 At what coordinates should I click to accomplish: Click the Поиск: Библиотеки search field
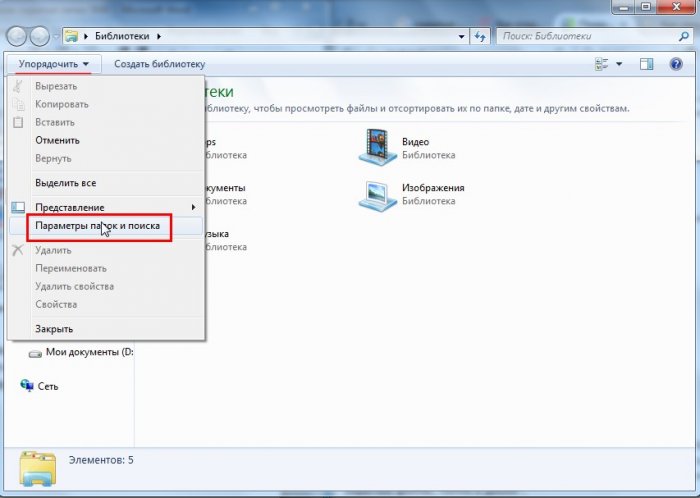tap(588, 37)
